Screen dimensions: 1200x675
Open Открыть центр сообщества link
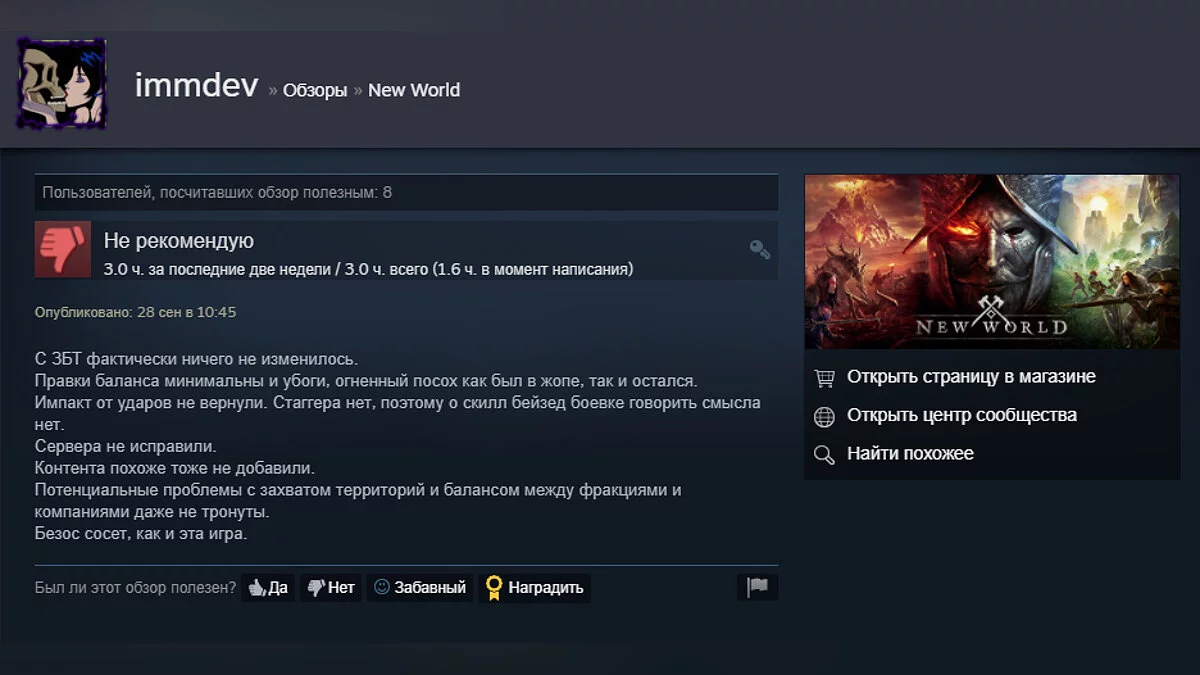coord(962,415)
